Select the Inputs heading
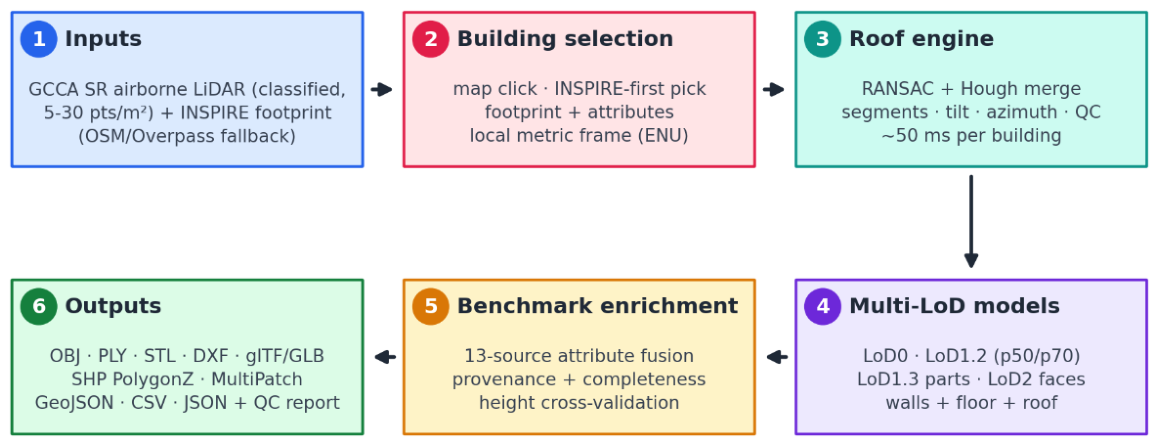The image size is (1158, 445). 103,39
